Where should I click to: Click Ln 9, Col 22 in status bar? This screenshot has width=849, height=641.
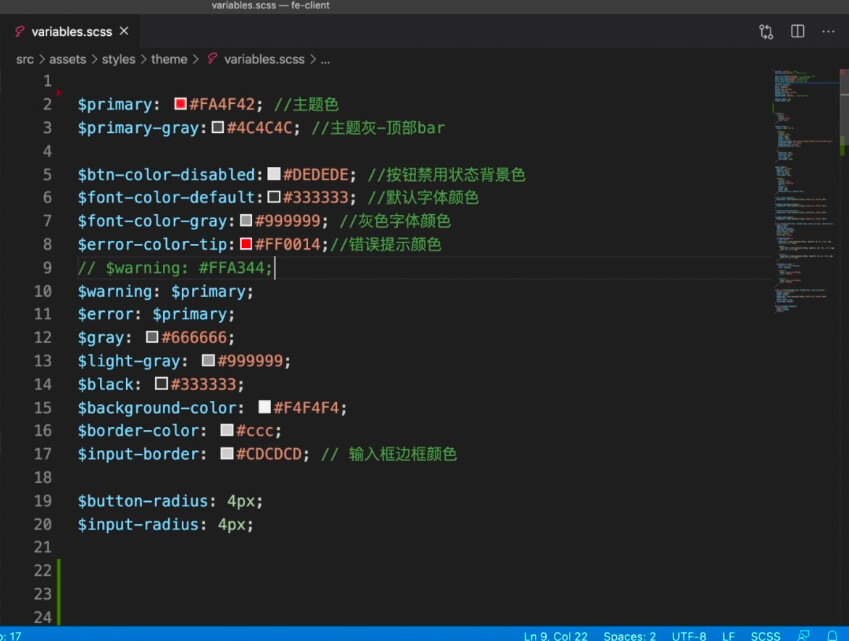click(x=555, y=636)
